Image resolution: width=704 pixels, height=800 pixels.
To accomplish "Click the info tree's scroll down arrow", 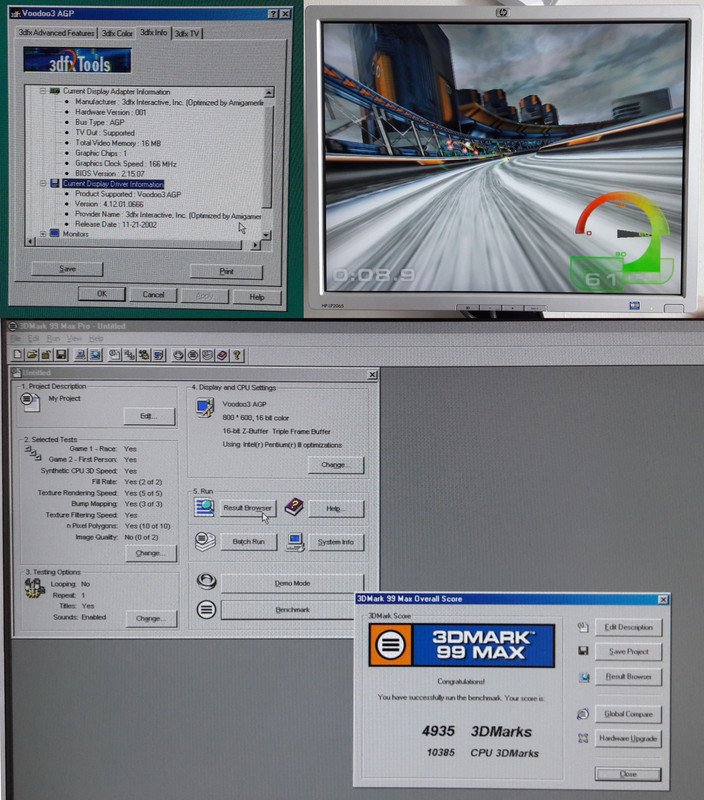I will 266,235.
